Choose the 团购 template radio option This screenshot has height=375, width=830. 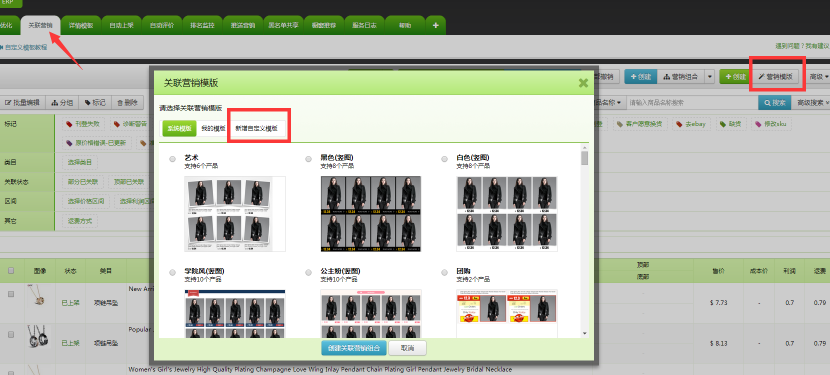click(444, 272)
